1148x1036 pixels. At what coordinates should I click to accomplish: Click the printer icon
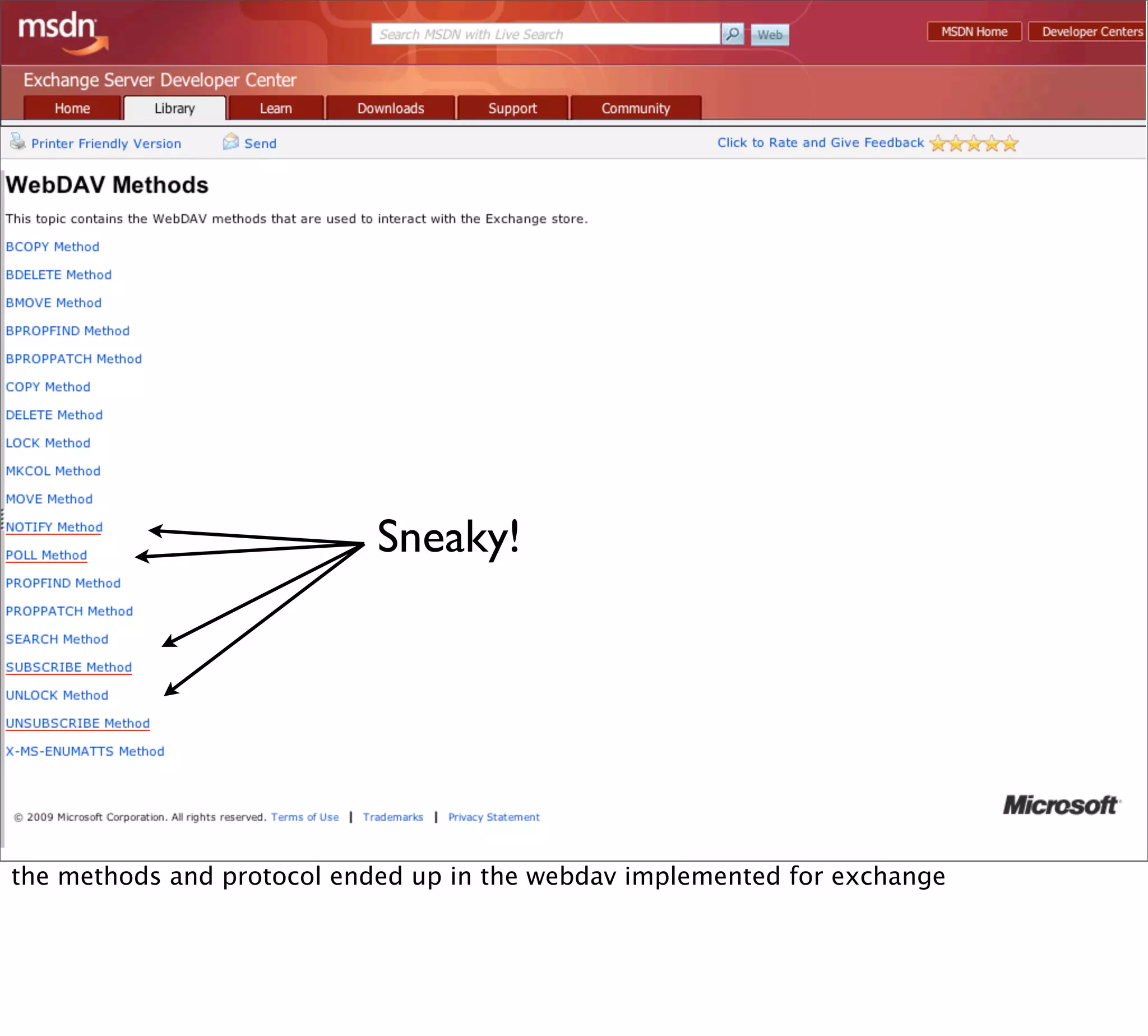point(17,142)
